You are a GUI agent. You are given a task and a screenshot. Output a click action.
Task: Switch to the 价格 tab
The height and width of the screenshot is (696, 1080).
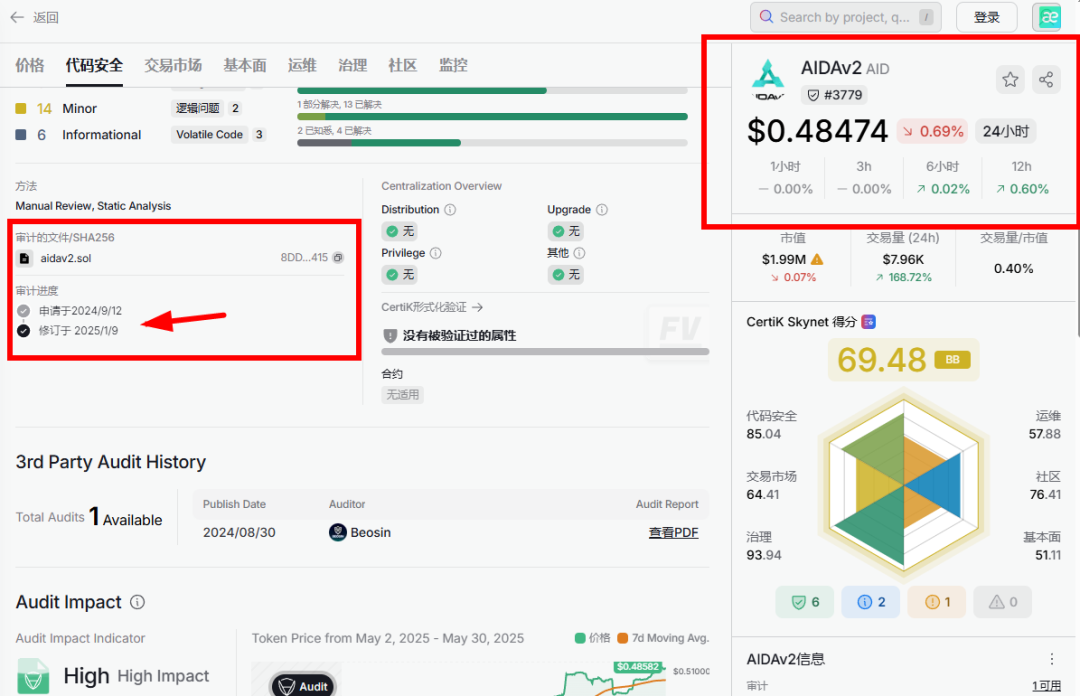30,65
